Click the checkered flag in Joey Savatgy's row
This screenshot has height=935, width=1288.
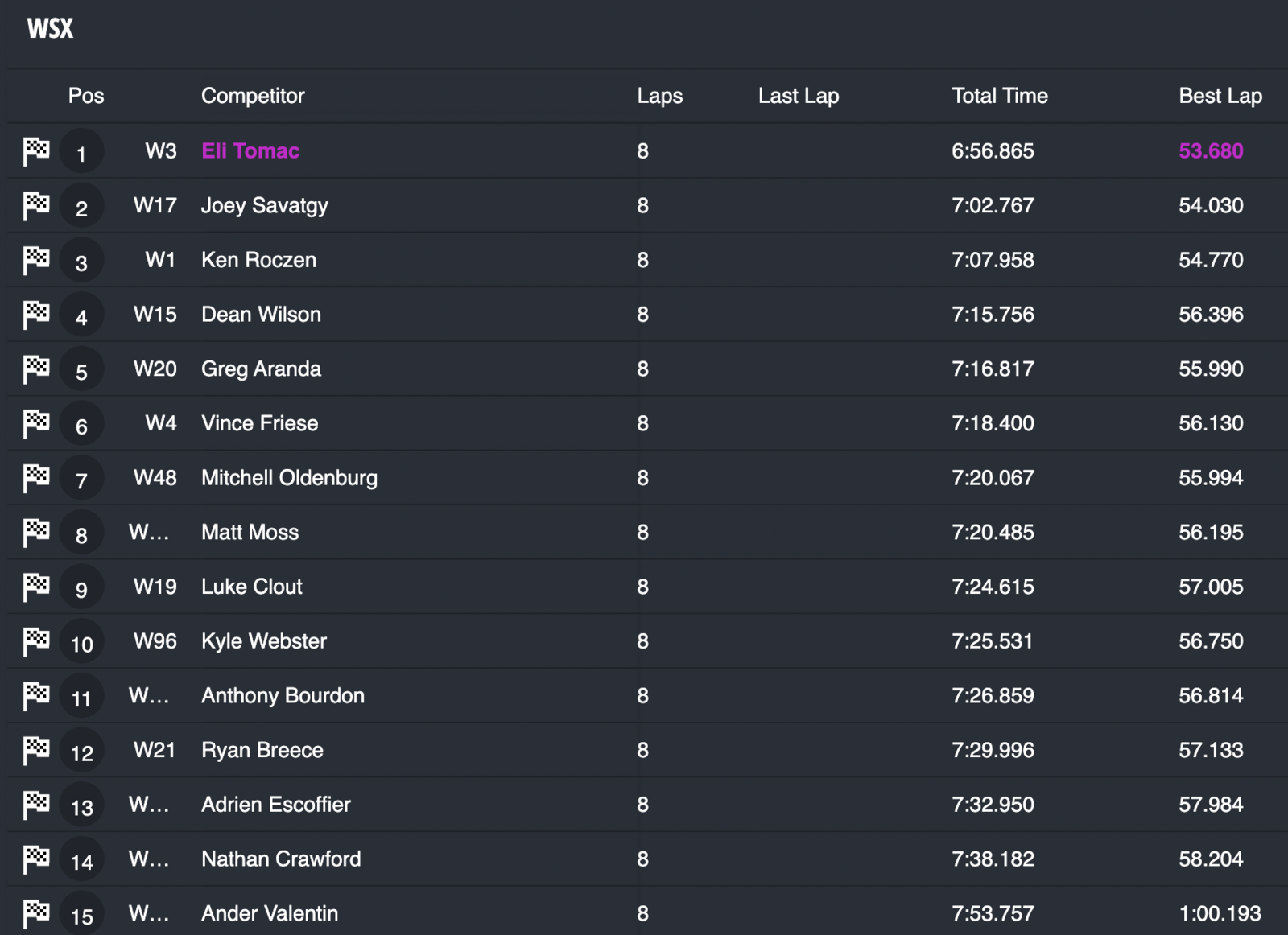point(36,206)
